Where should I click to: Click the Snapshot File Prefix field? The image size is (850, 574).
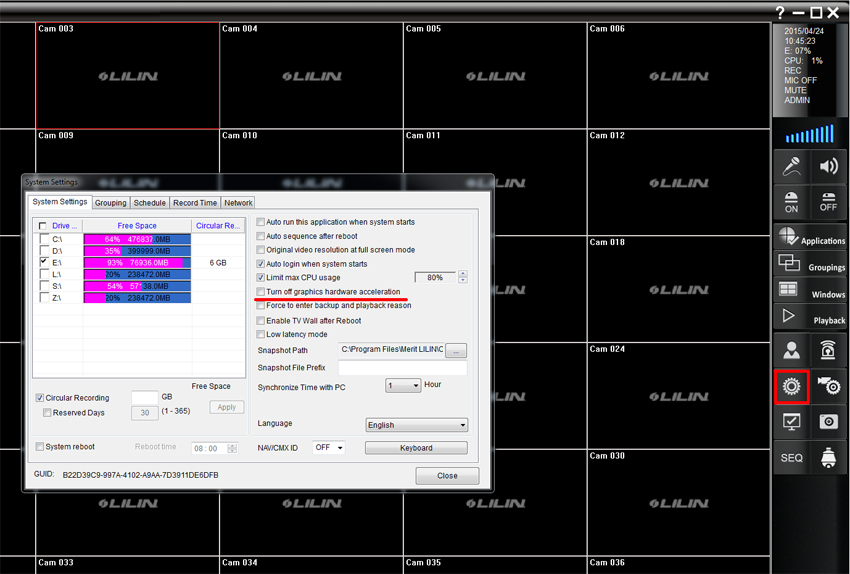[403, 368]
